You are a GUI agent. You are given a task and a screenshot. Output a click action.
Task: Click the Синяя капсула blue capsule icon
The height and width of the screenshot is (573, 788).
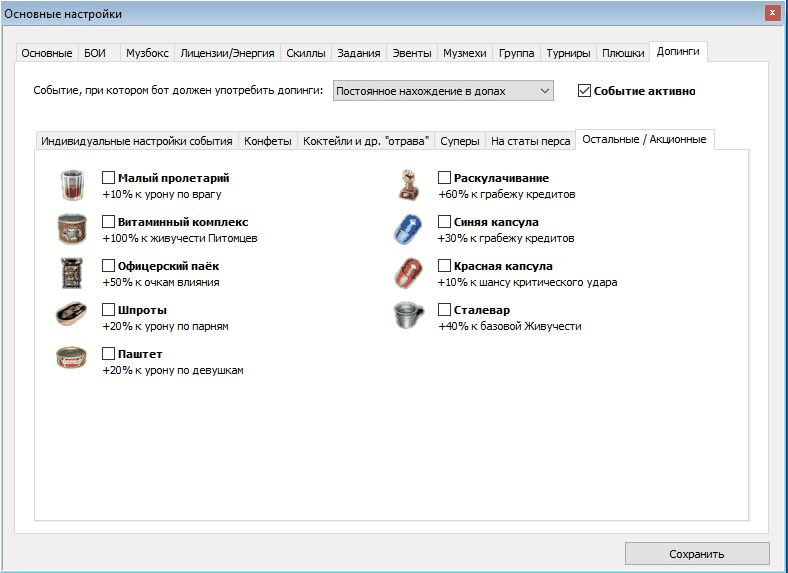408,229
